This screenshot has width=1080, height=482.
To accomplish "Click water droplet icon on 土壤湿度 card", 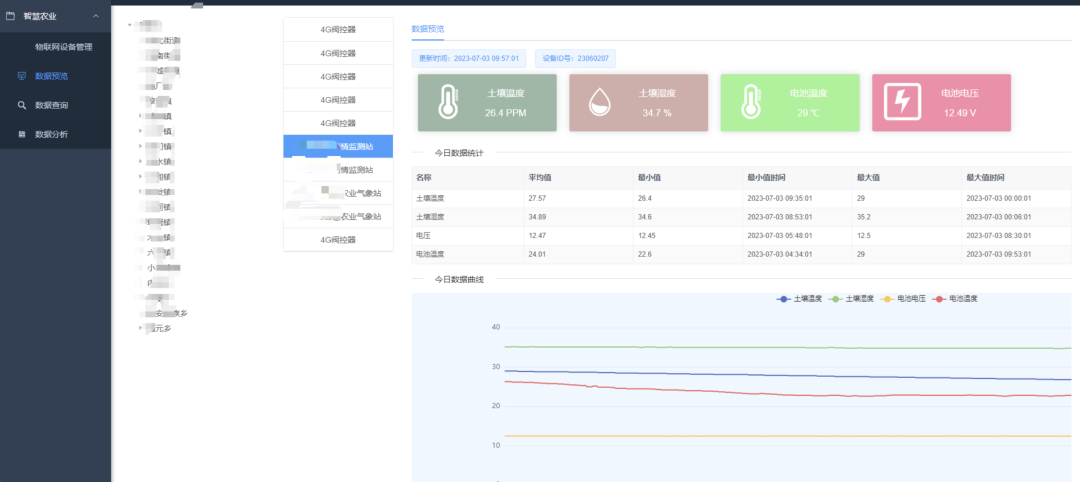I will tap(599, 103).
